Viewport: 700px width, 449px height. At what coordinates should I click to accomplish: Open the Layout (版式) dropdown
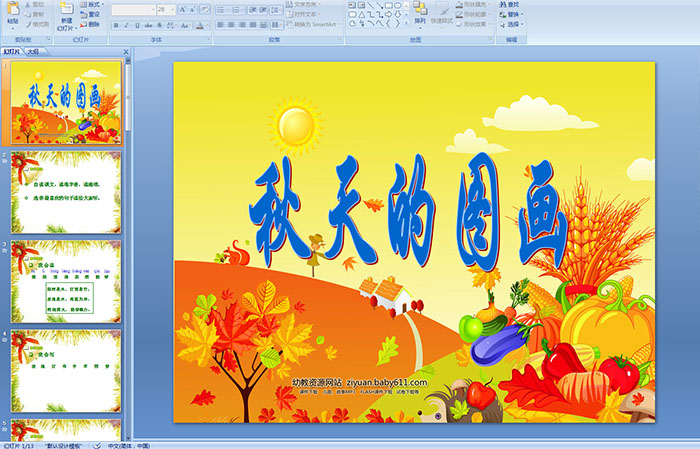pyautogui.click(x=92, y=4)
